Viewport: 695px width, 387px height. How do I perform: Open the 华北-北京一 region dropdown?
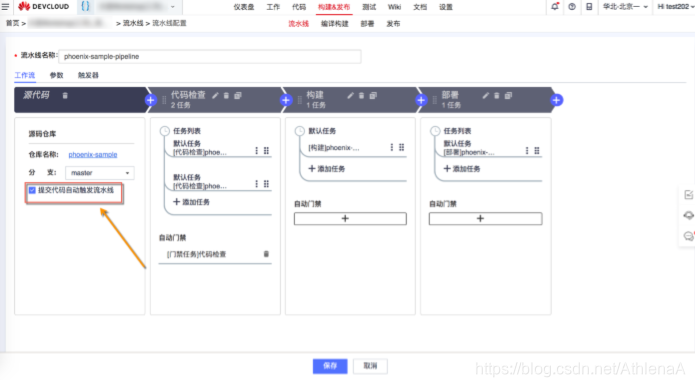(x=625, y=7)
